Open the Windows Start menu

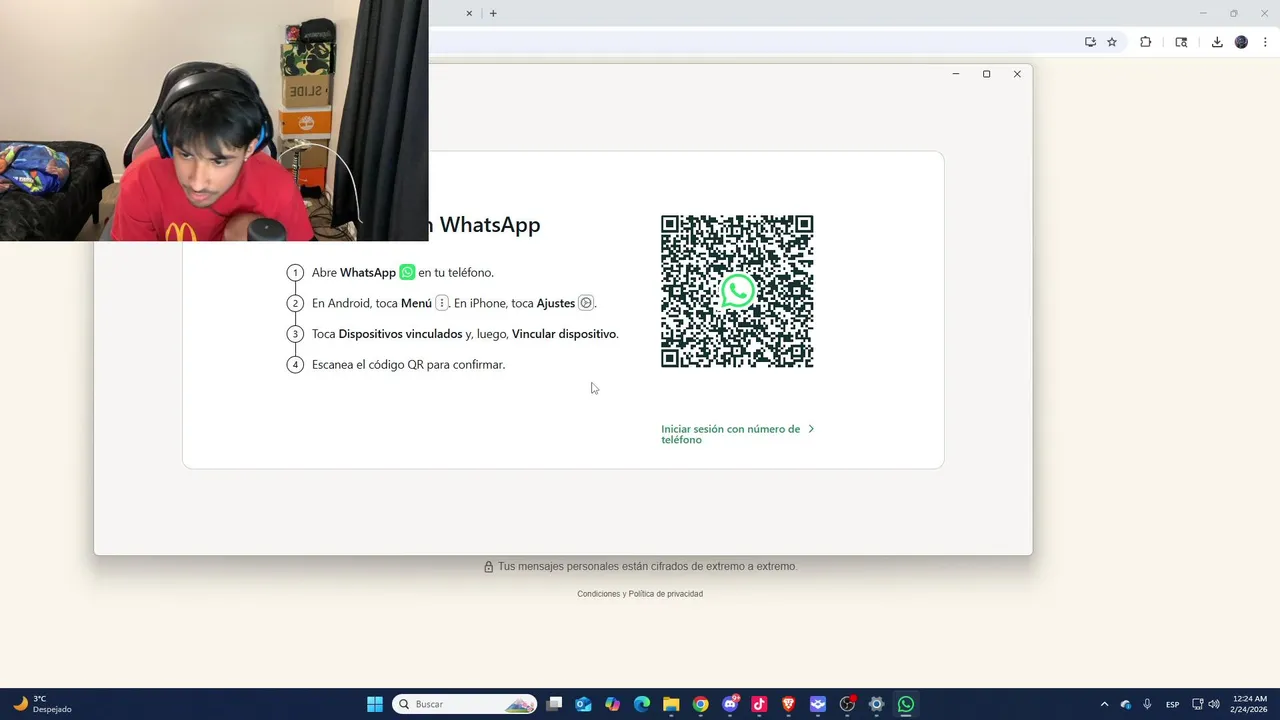(x=375, y=704)
